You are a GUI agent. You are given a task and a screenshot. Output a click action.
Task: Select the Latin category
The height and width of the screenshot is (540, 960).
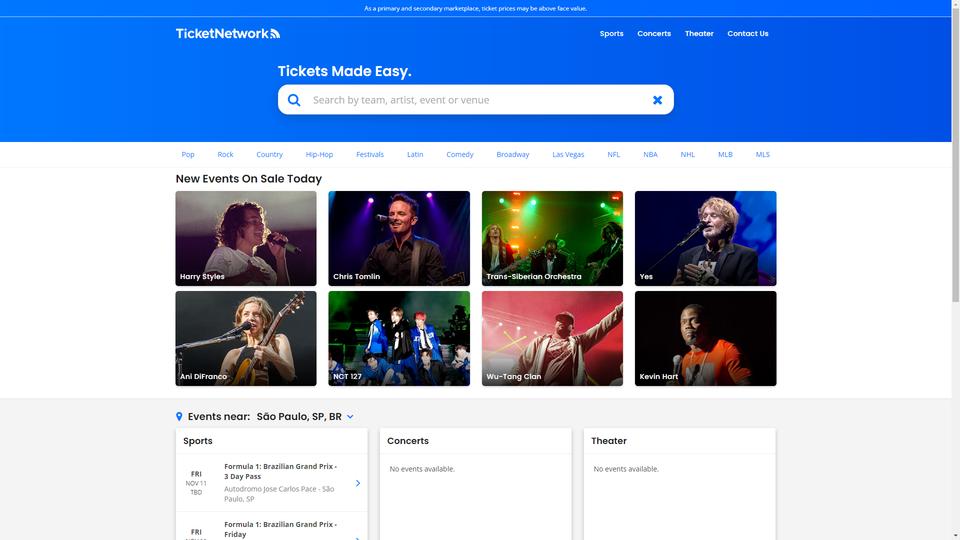(x=415, y=154)
